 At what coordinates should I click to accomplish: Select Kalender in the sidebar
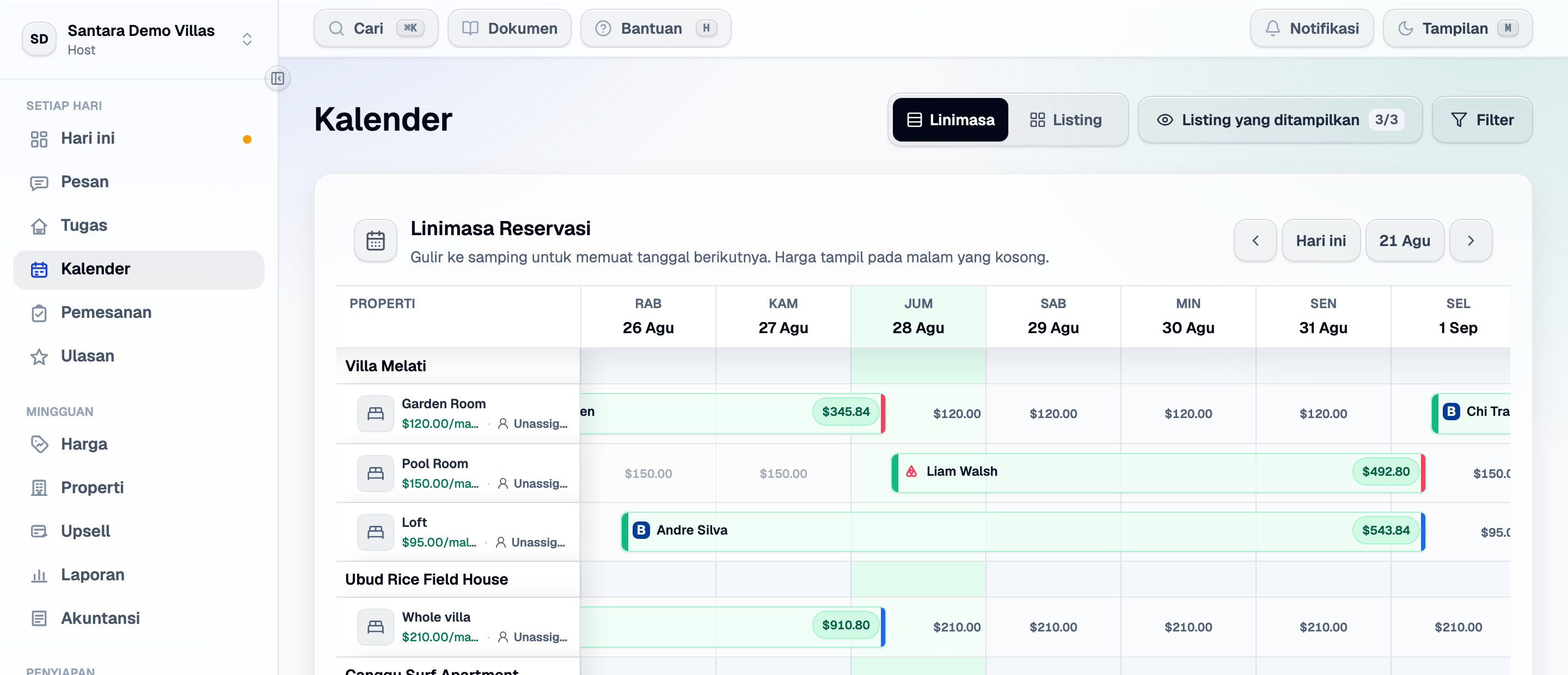(139, 269)
